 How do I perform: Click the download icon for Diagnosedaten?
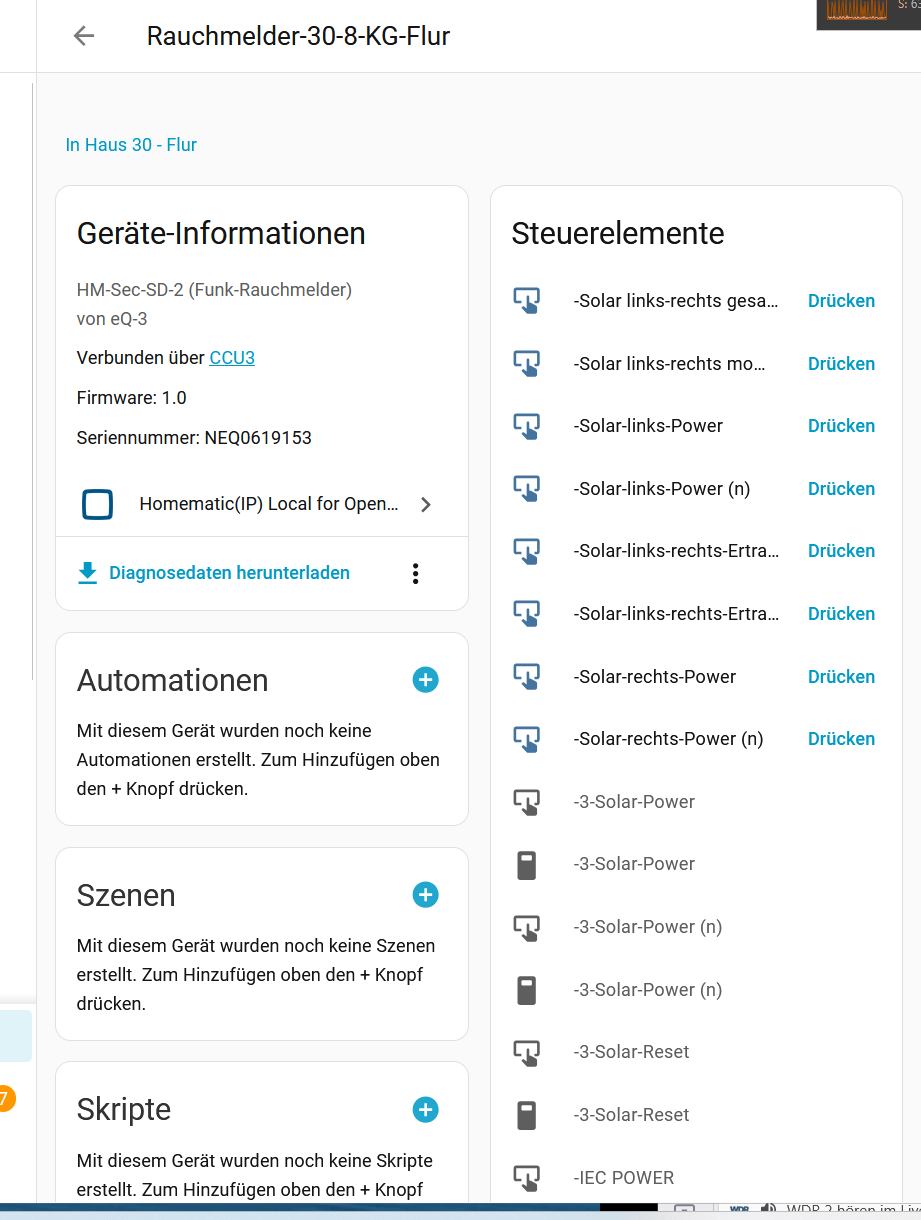coord(88,573)
